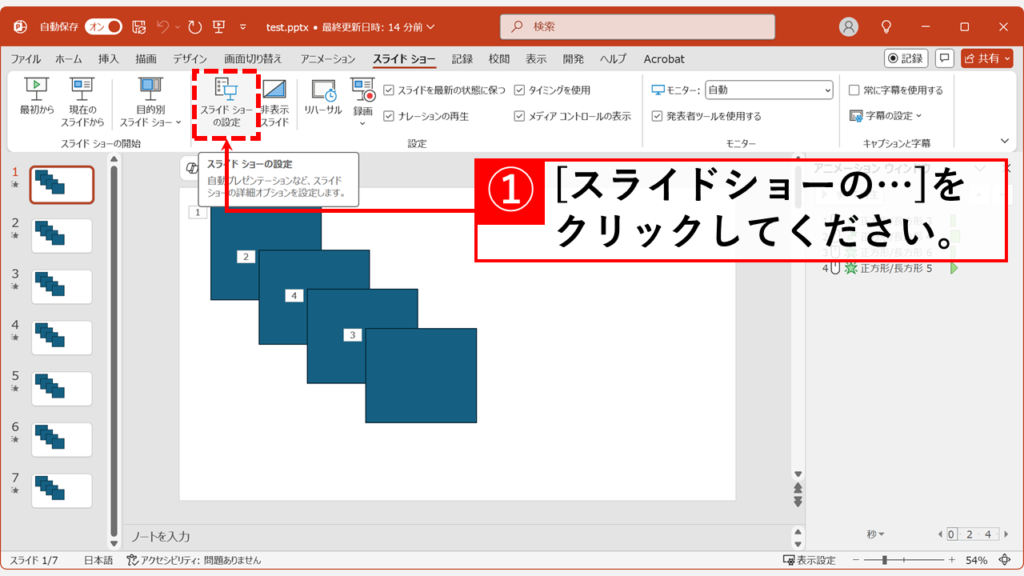Click next slide double-arrow in scrollbar
Screen dimensions: 1024x576
point(797,502)
